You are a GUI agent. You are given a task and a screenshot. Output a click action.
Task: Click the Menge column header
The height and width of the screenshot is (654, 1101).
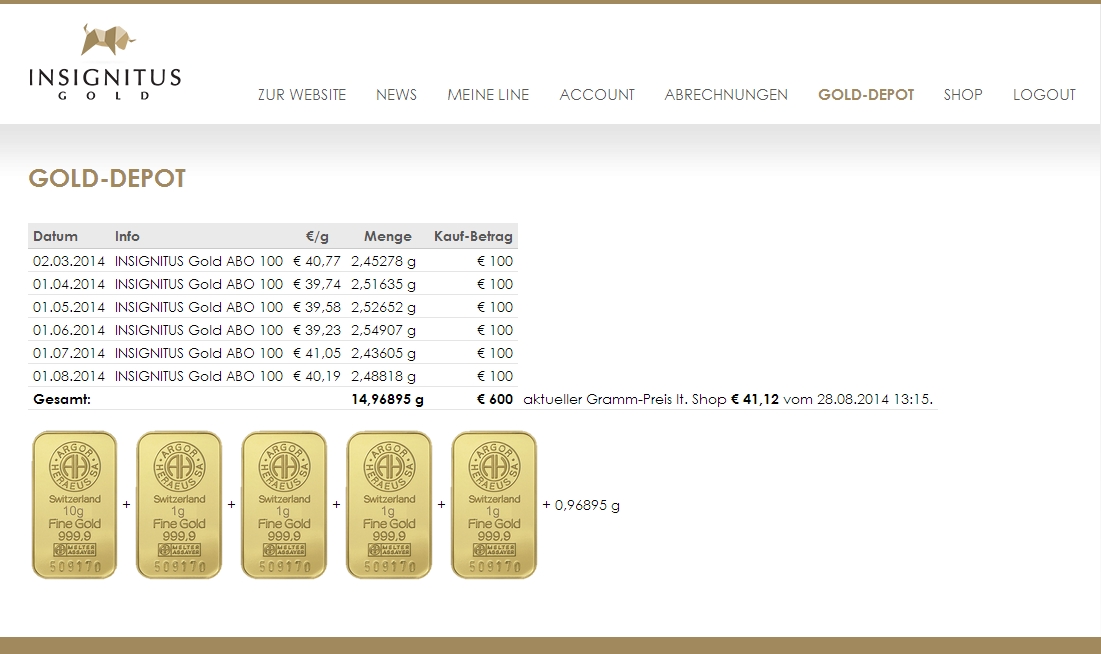[388, 237]
